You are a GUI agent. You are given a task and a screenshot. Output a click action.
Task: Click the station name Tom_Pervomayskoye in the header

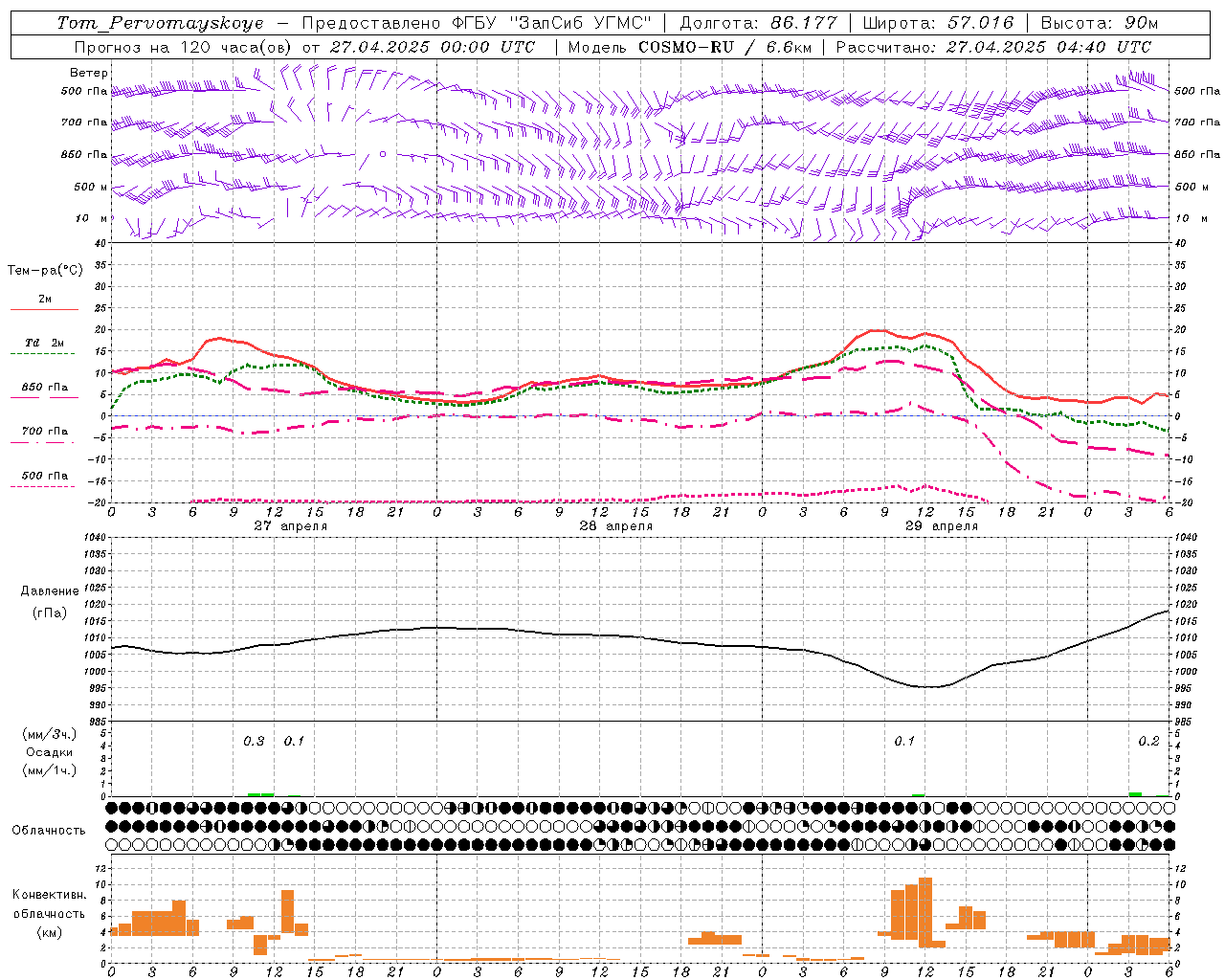pyautogui.click(x=160, y=23)
